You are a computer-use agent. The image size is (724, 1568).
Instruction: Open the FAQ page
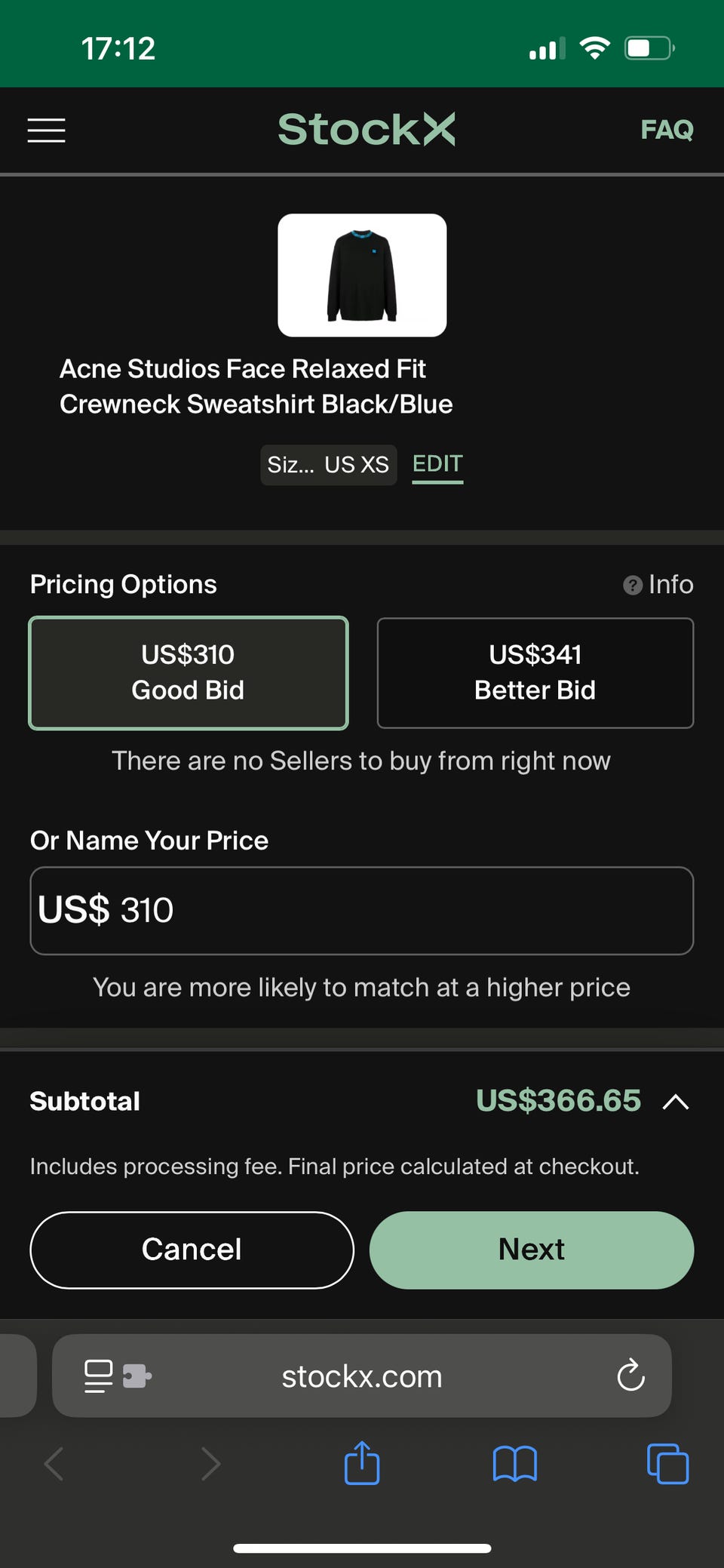[x=667, y=130]
